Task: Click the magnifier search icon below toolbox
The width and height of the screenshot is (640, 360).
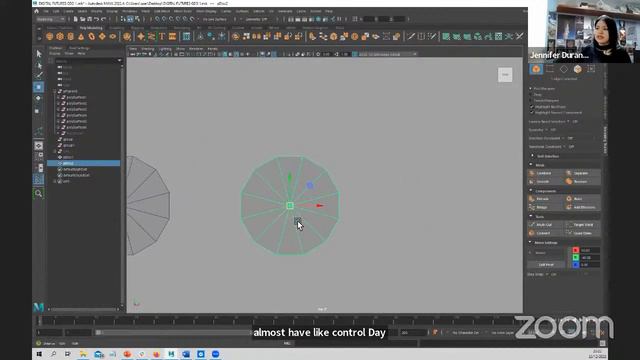Action: coord(38,193)
